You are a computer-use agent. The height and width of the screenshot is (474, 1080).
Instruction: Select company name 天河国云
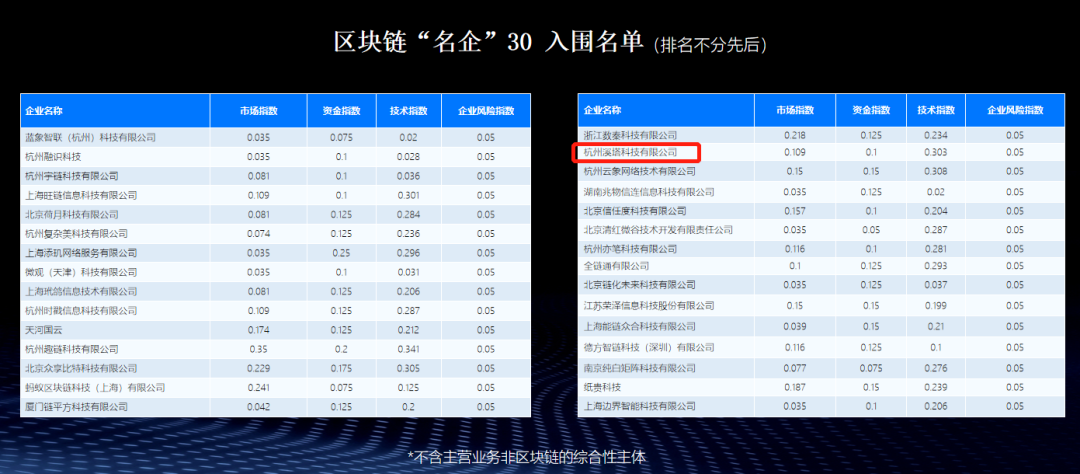(43, 330)
